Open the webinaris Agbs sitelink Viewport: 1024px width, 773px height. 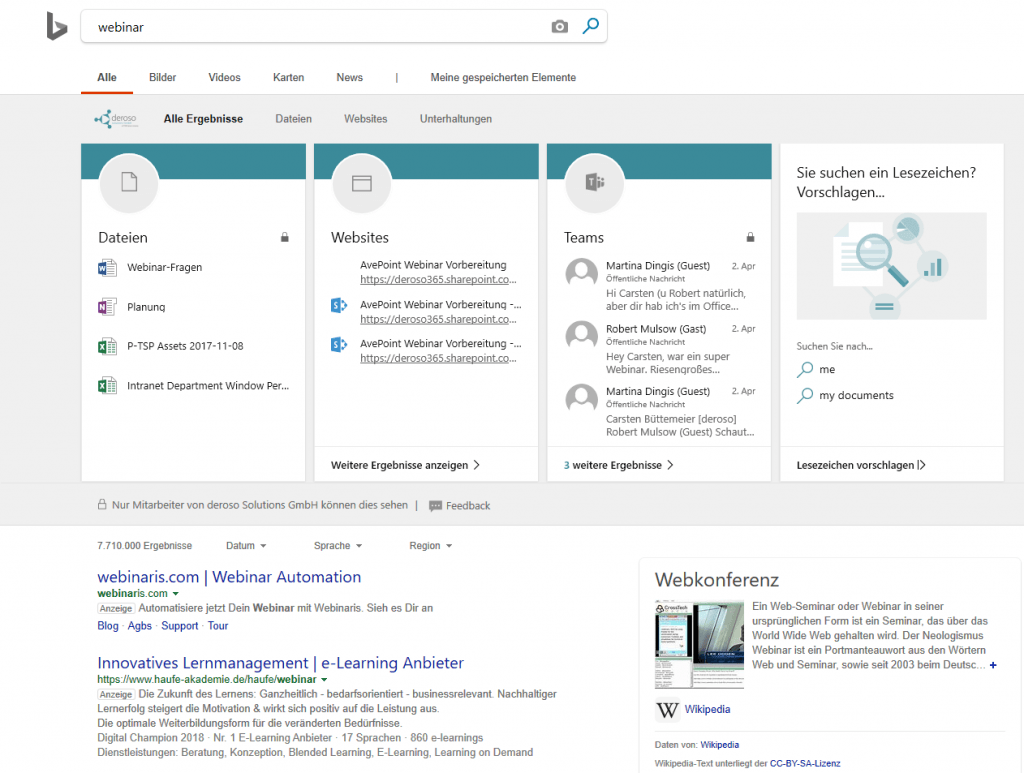tap(140, 625)
